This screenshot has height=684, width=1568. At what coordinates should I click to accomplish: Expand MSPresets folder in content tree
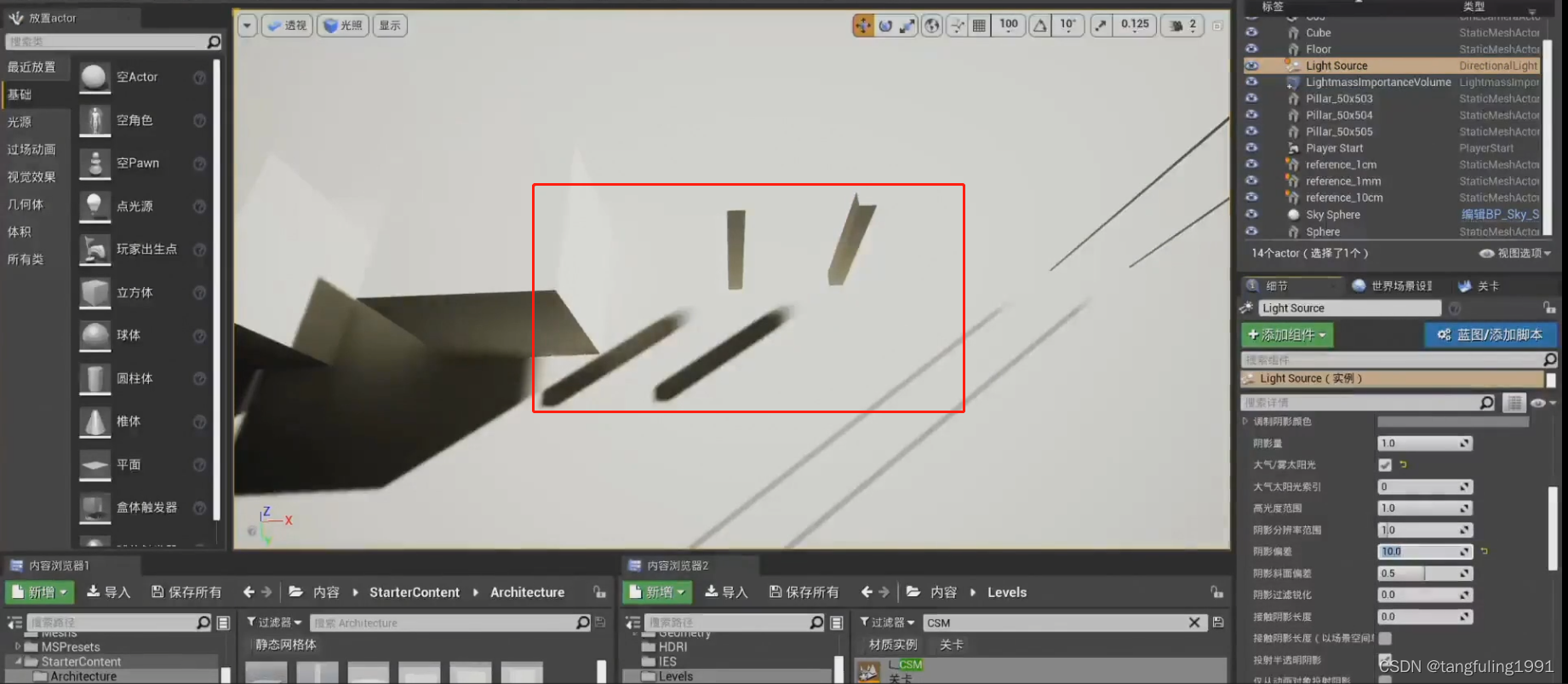click(x=18, y=647)
